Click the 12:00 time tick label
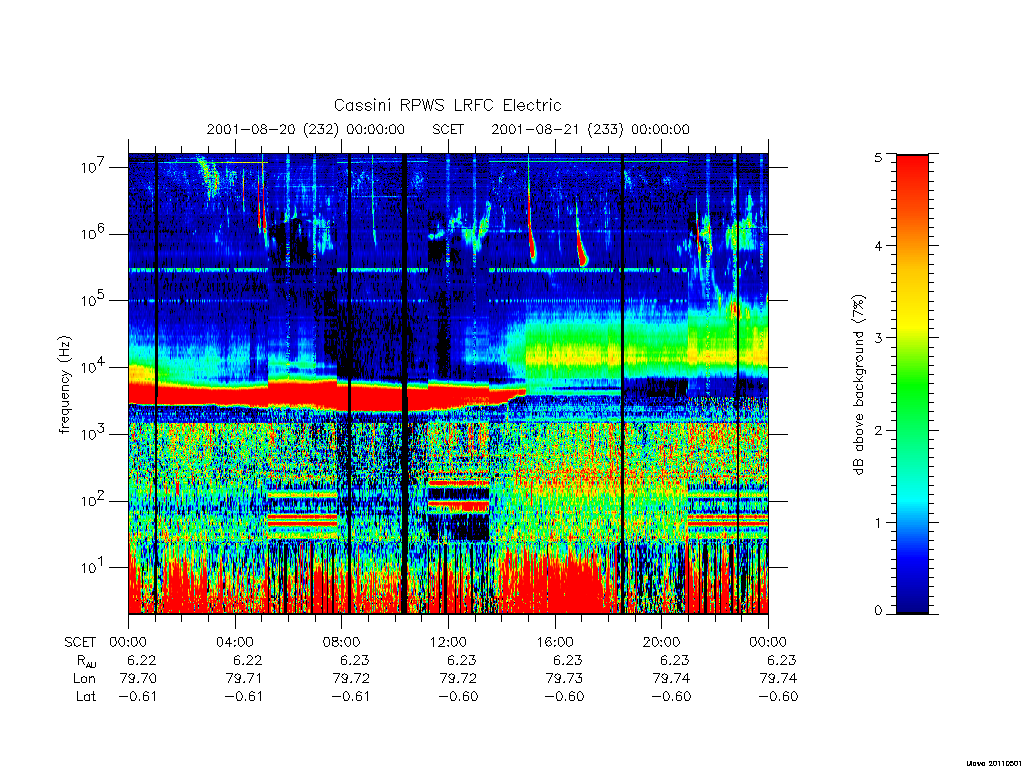Screen dimensions: 1024x768 448,643
